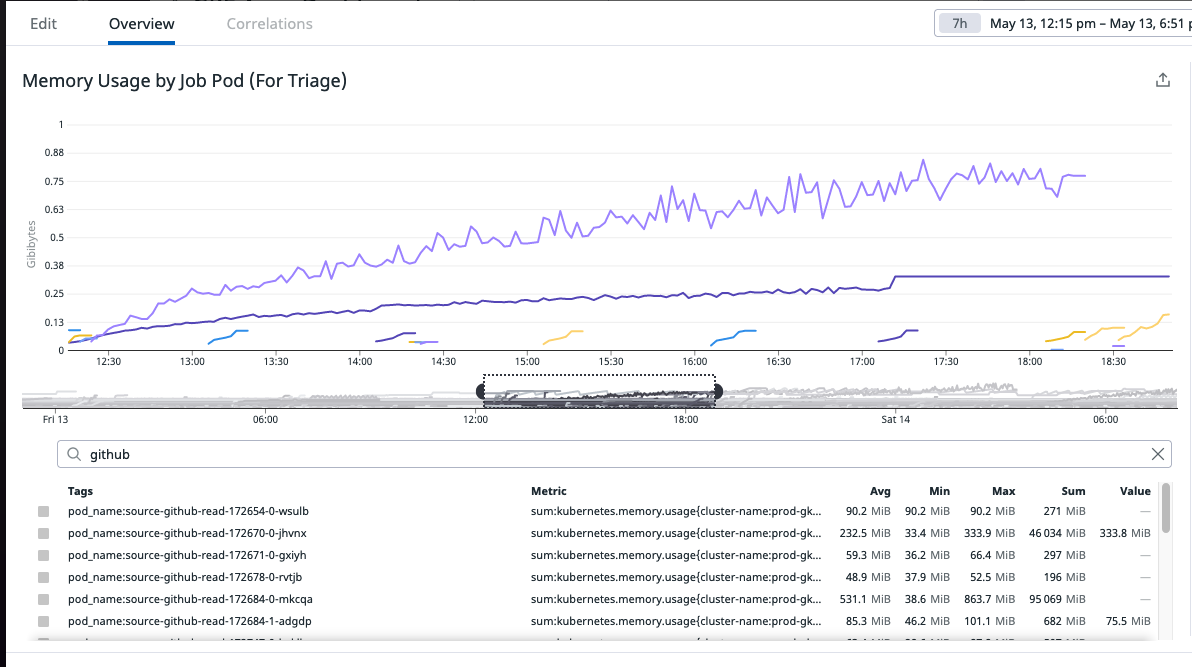Viewport: 1192px width, 667px height.
Task: Click the Sat 14 timeline label
Action: pyautogui.click(x=896, y=420)
